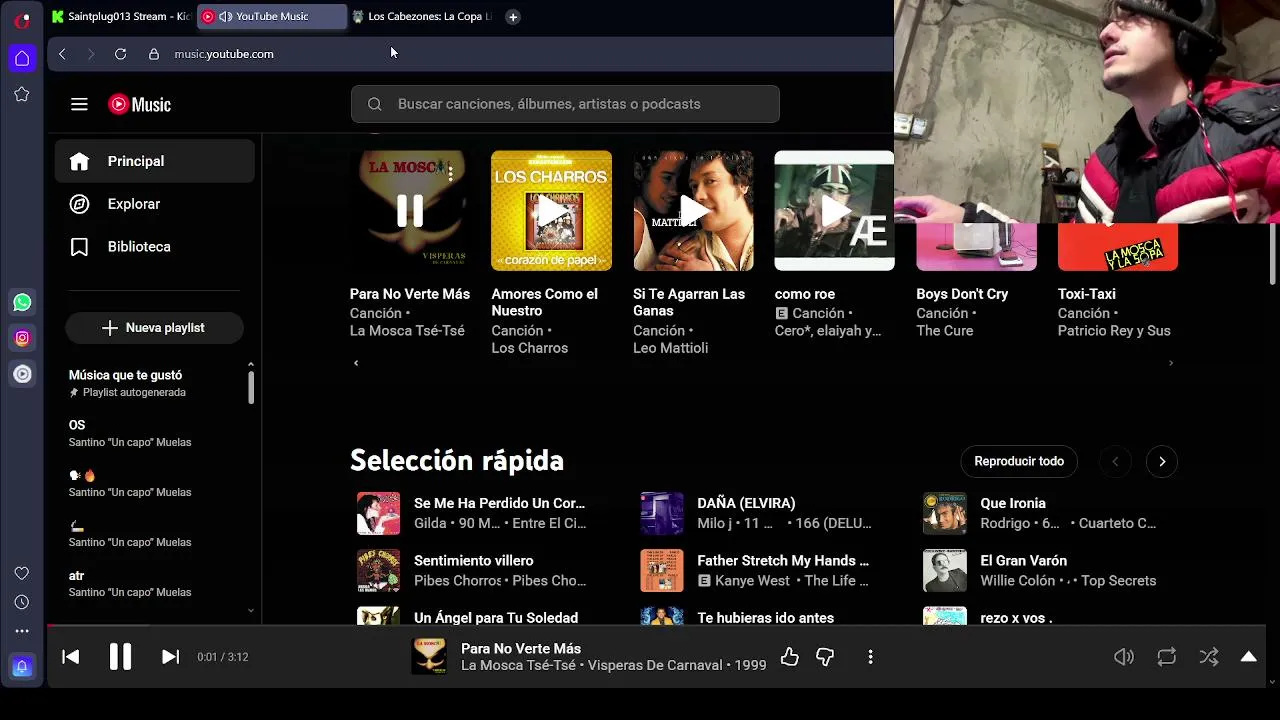The height and width of the screenshot is (720, 1280).
Task: Open Te hubieras ido antes
Action: (x=765, y=618)
